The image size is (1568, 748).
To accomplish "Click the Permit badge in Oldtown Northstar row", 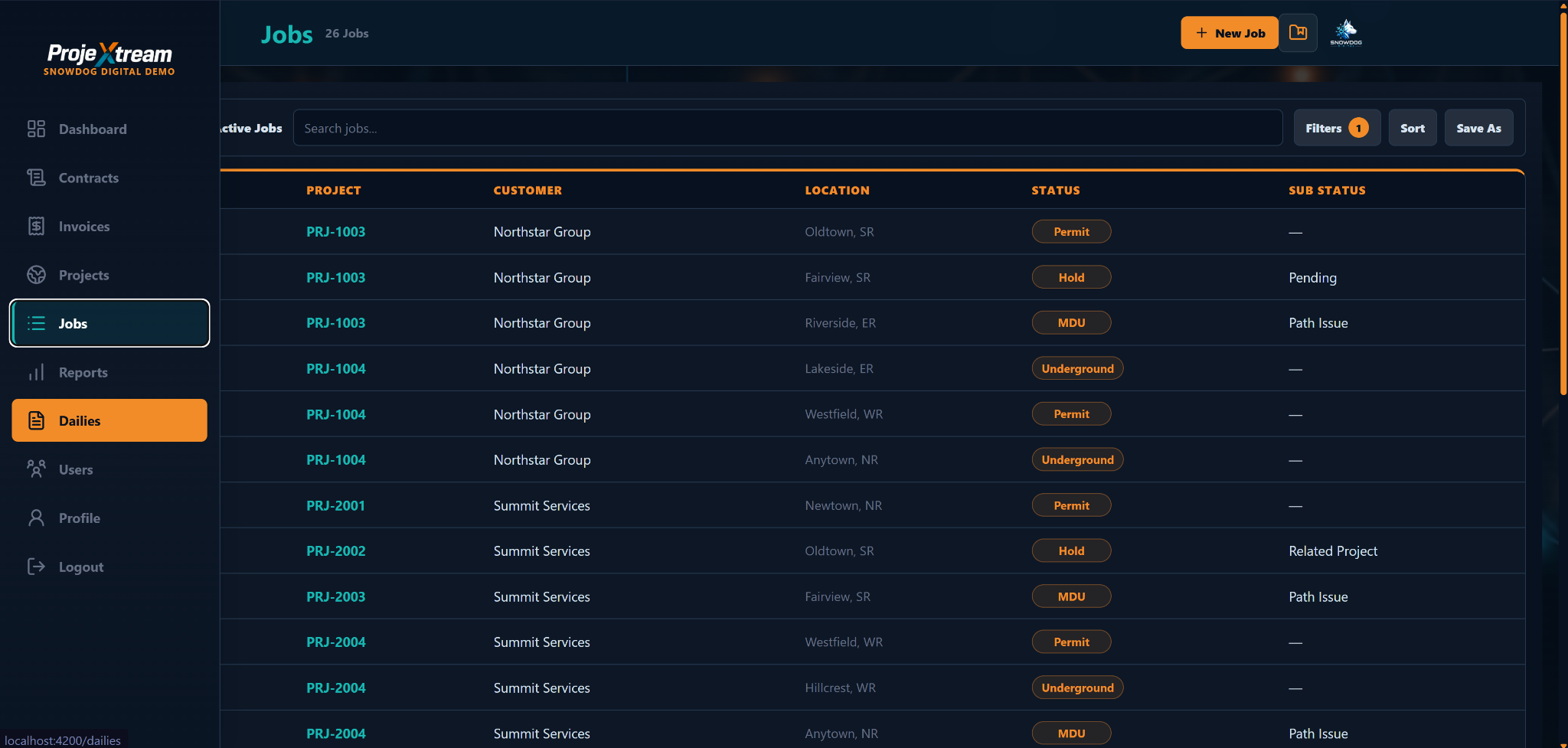I will 1071,231.
